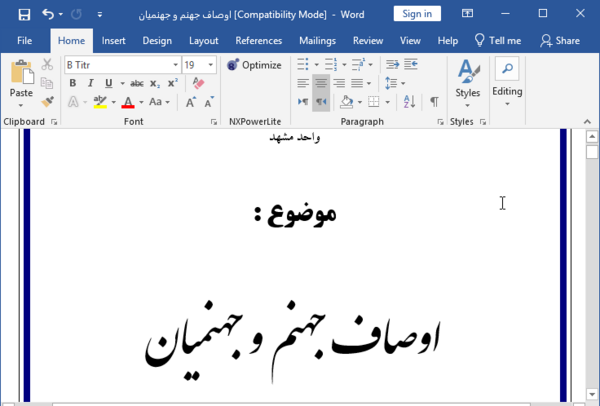Open font color dropdown arrow
600x406 pixels.
tap(141, 102)
